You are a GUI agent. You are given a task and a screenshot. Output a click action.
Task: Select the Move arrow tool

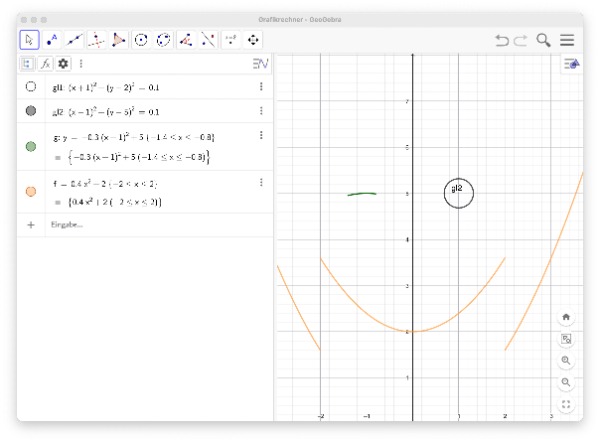pos(29,40)
